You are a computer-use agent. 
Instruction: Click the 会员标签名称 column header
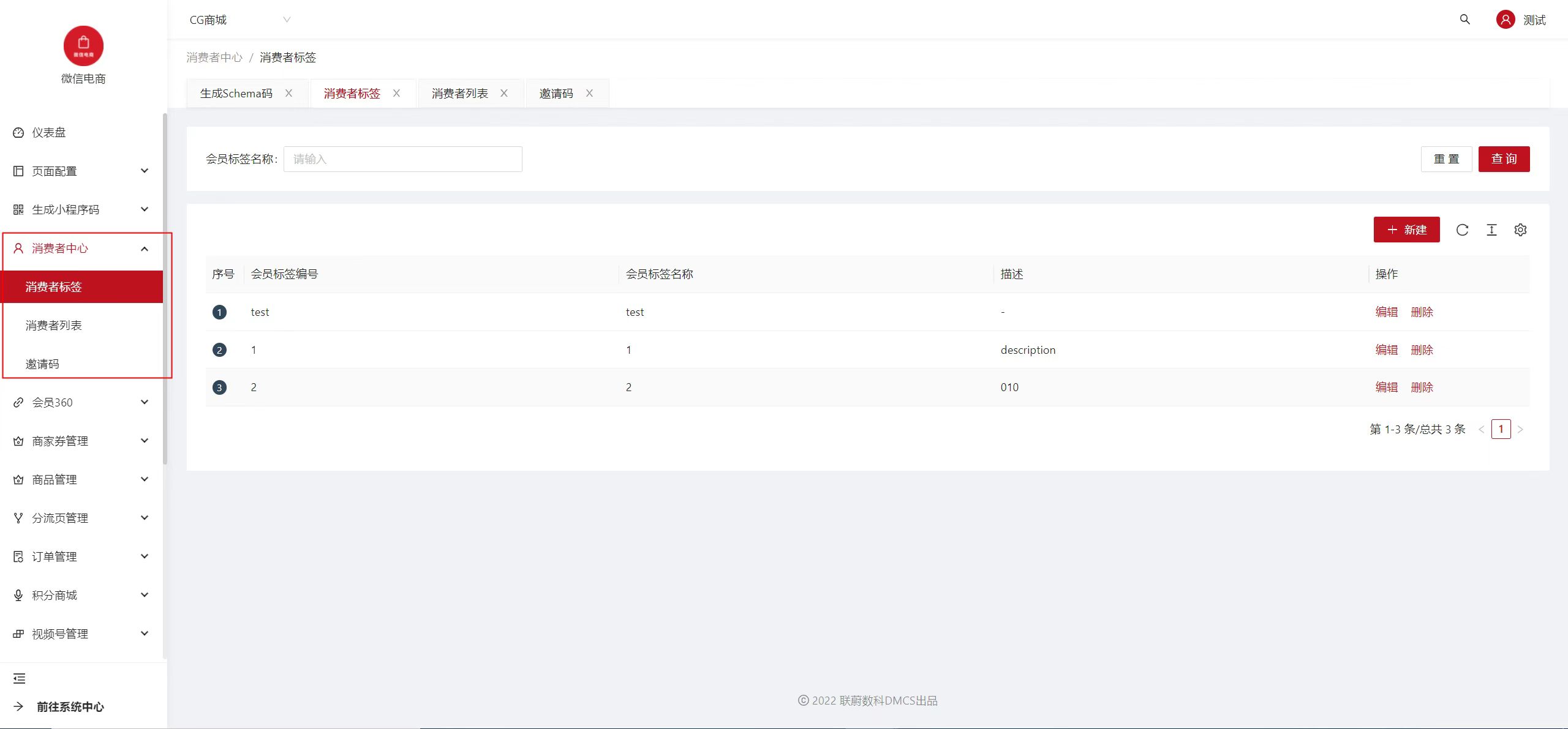[x=659, y=274]
